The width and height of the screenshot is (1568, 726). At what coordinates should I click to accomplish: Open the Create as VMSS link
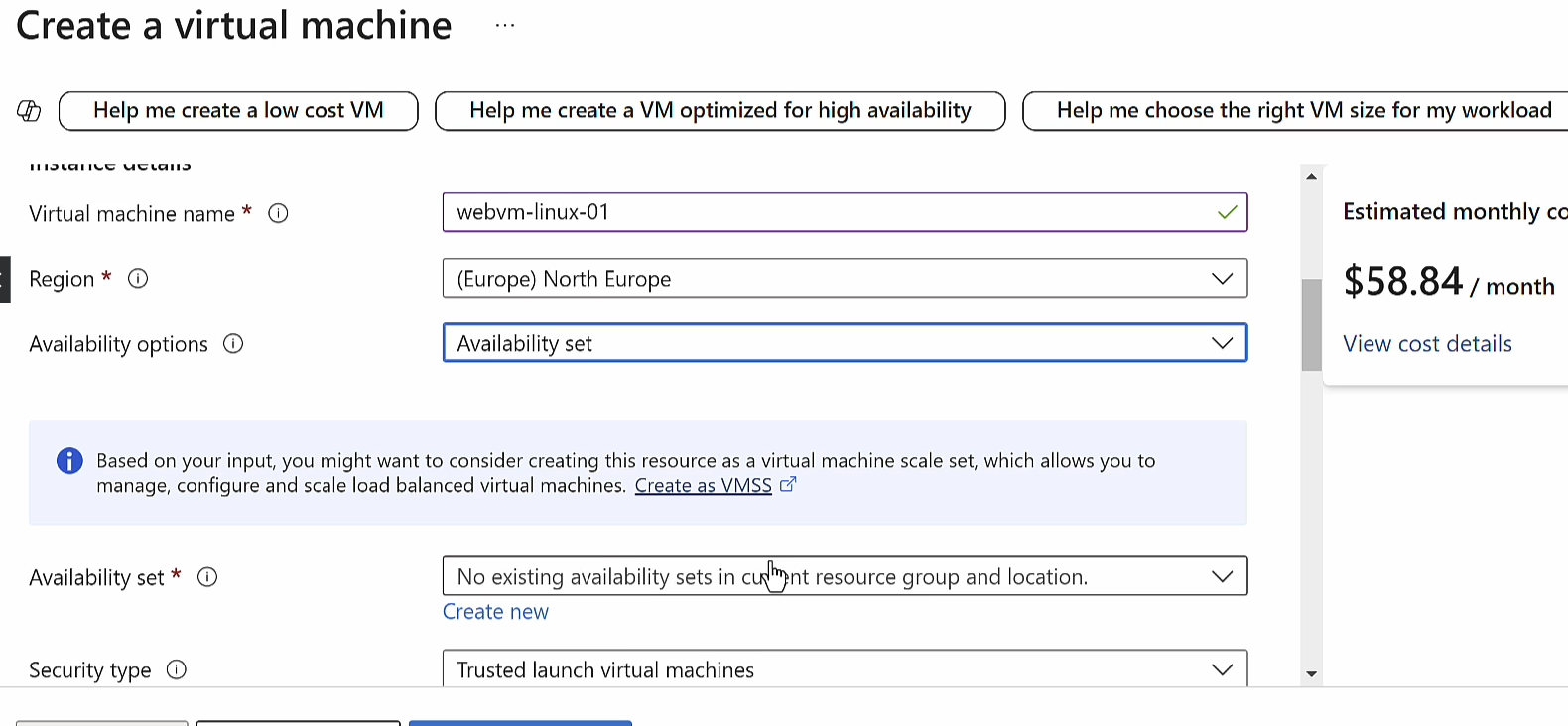[703, 486]
